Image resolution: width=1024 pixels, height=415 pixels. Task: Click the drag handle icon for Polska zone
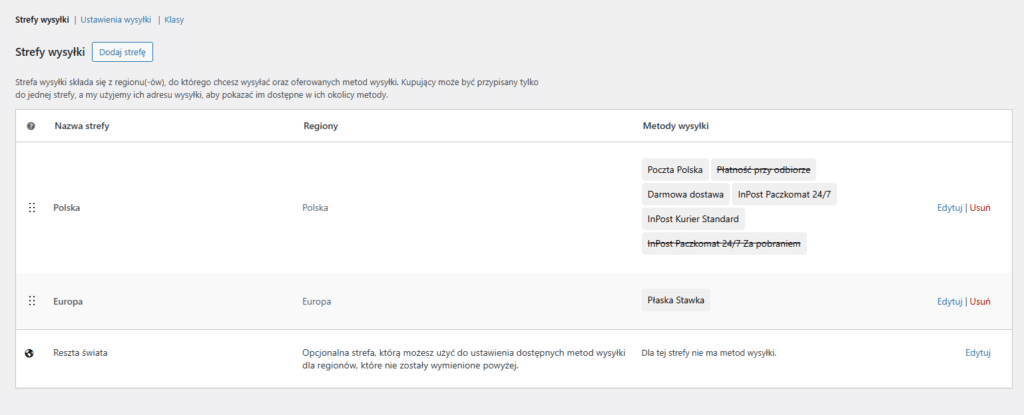coord(31,208)
